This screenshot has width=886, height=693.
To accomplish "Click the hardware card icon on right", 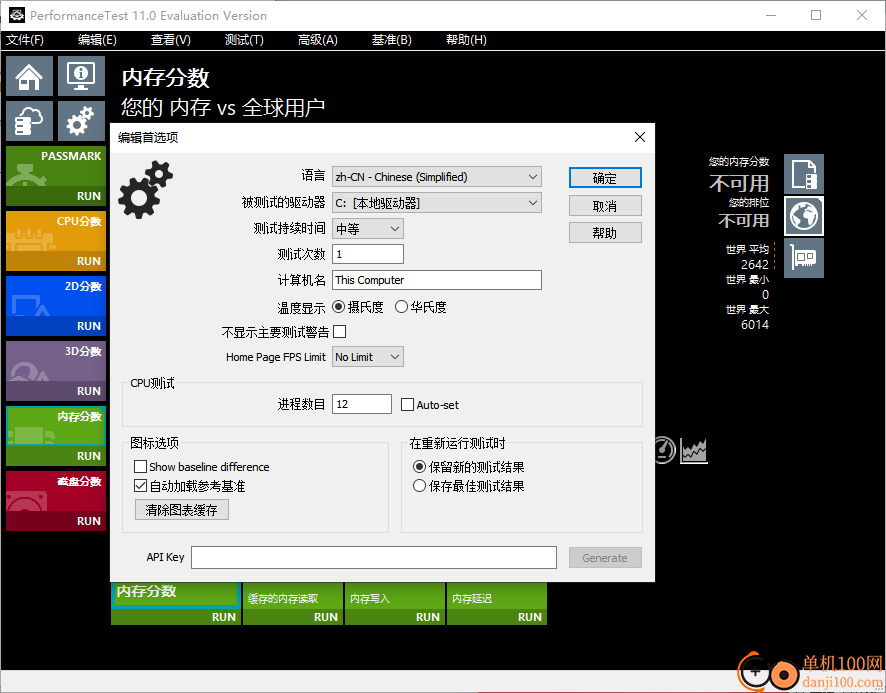I will (804, 258).
